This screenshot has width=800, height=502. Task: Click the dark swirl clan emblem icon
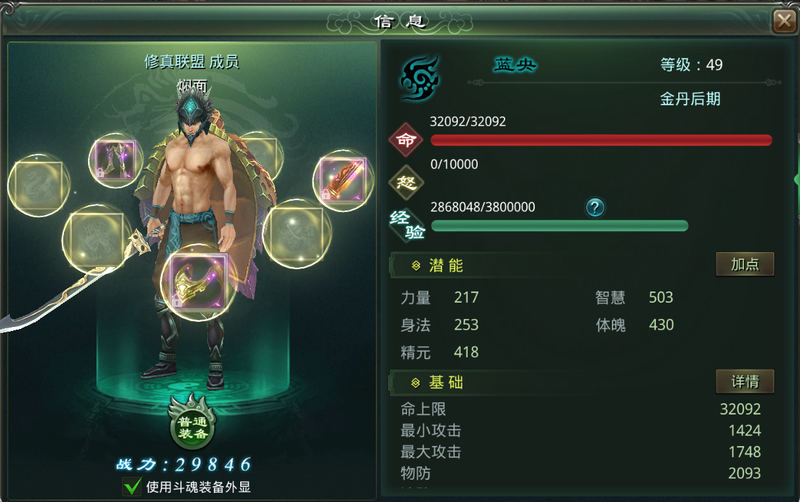(x=420, y=78)
